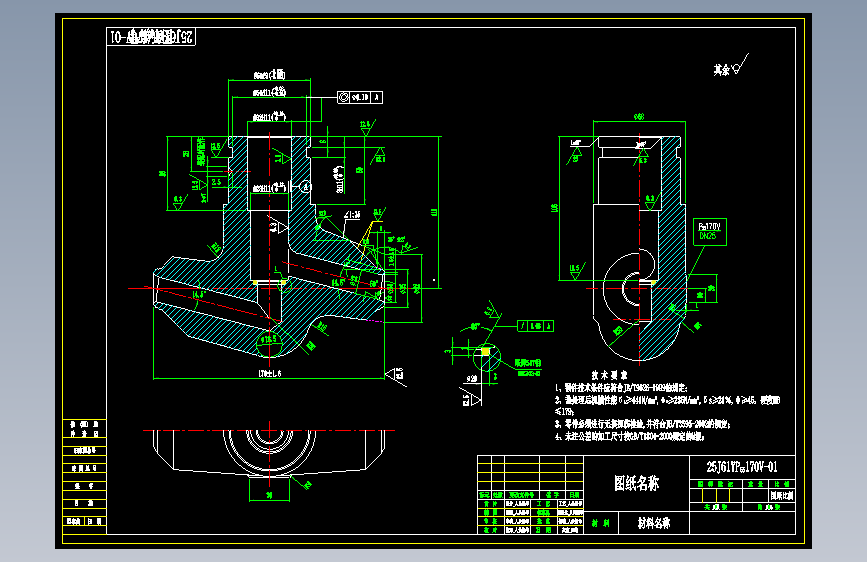Click the mirrored drawing number at top-left frame
The image size is (867, 562).
151,37
